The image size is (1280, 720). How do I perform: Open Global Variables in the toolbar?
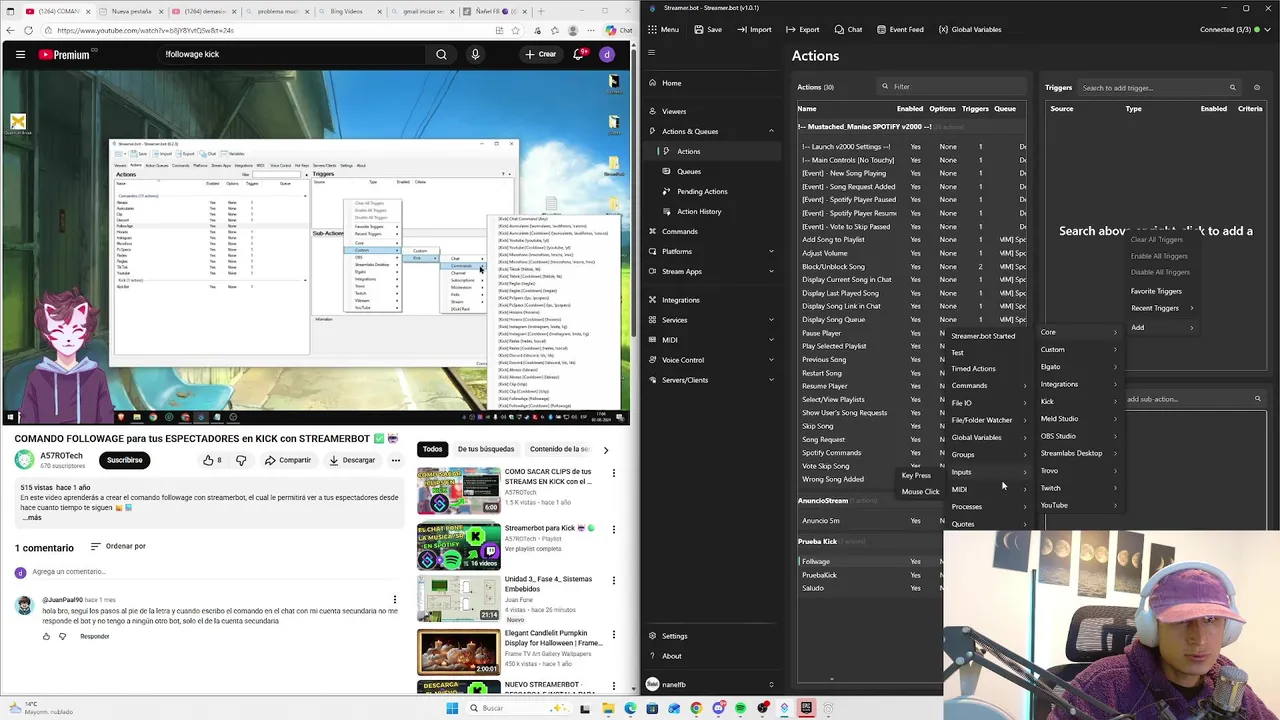(970, 29)
